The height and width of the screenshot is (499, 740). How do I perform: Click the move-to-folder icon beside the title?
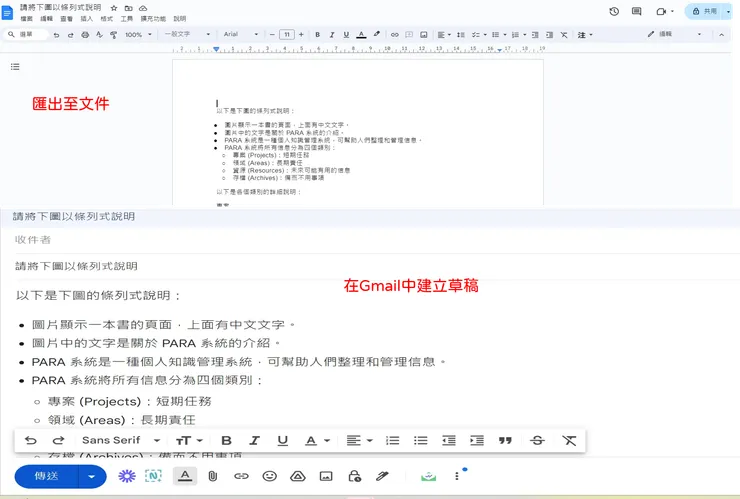[128, 8]
